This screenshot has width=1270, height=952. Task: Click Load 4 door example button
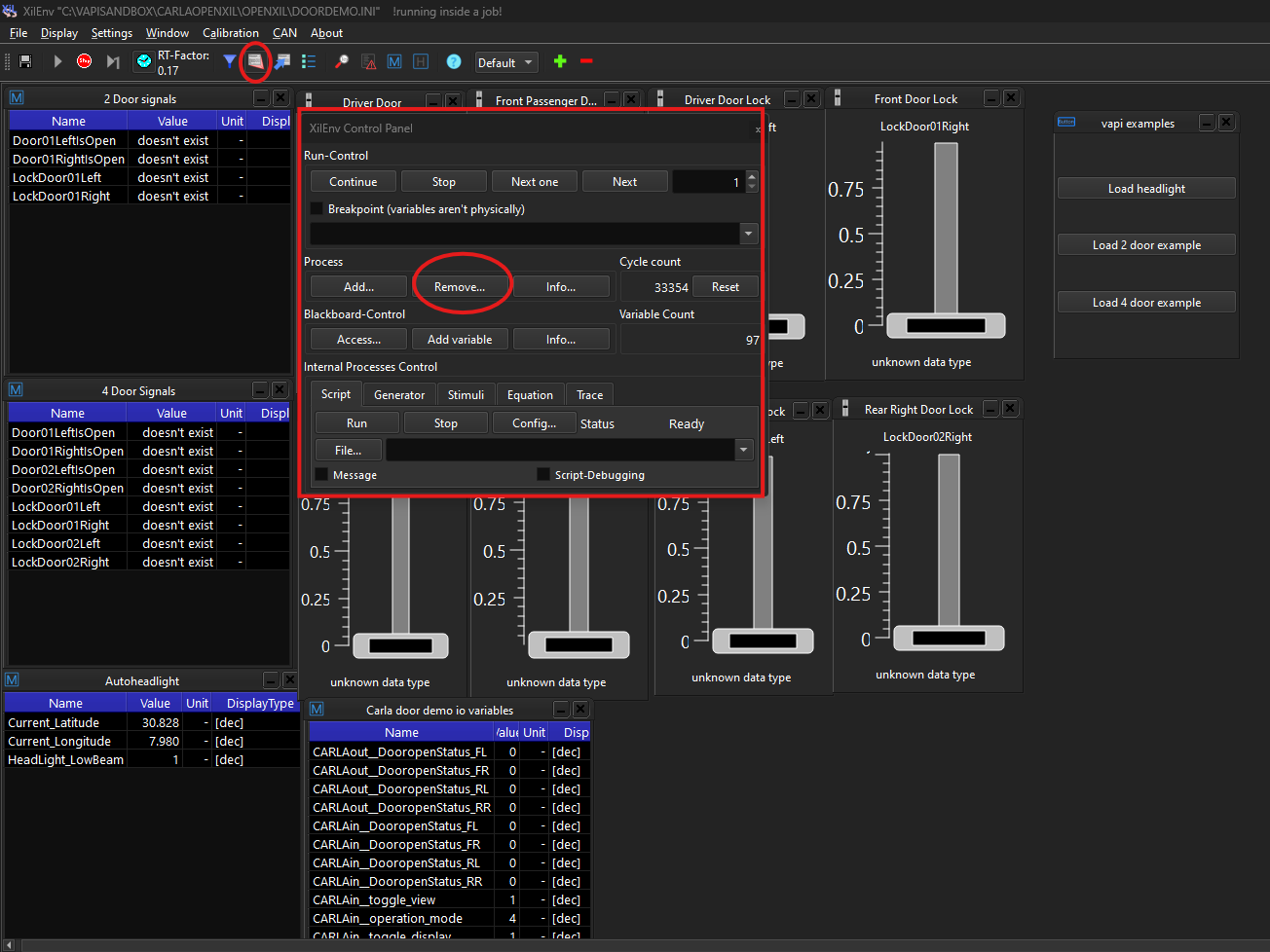(x=1146, y=303)
